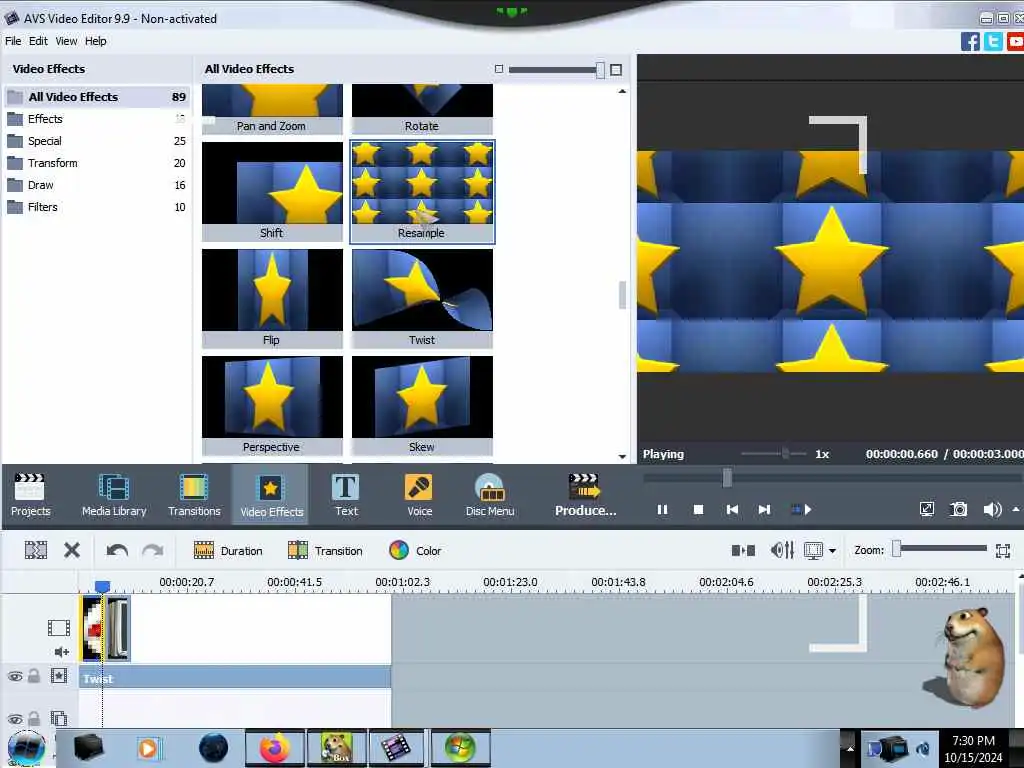
Task: Select the Draw category
Action: tap(97, 185)
